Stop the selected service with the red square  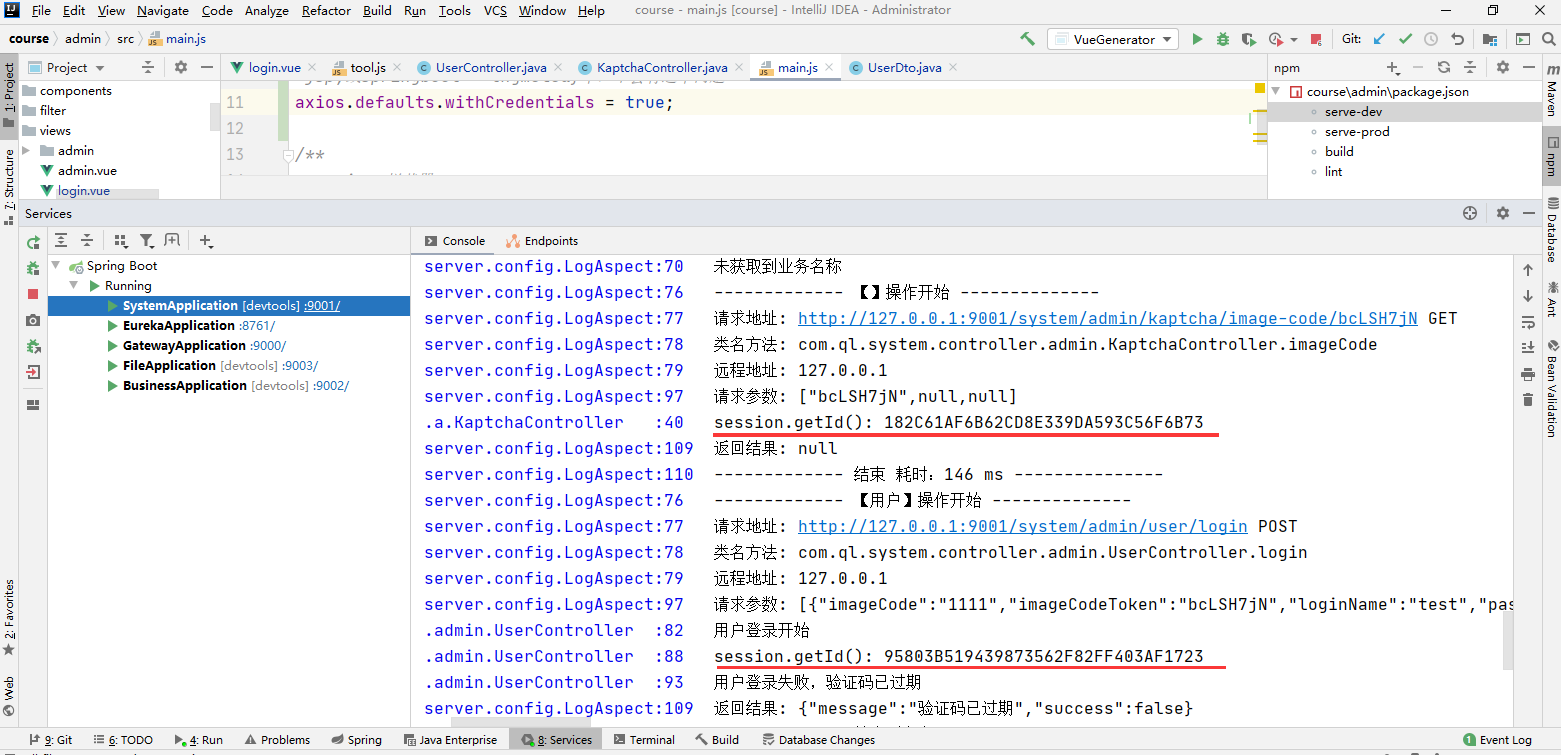point(33,294)
